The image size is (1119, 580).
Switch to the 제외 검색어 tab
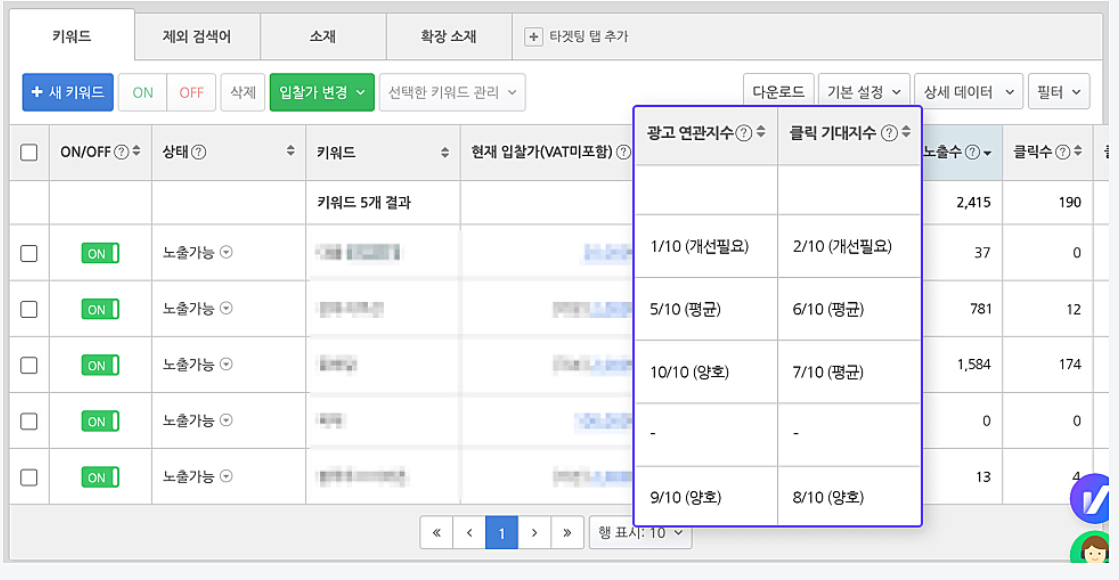click(197, 37)
